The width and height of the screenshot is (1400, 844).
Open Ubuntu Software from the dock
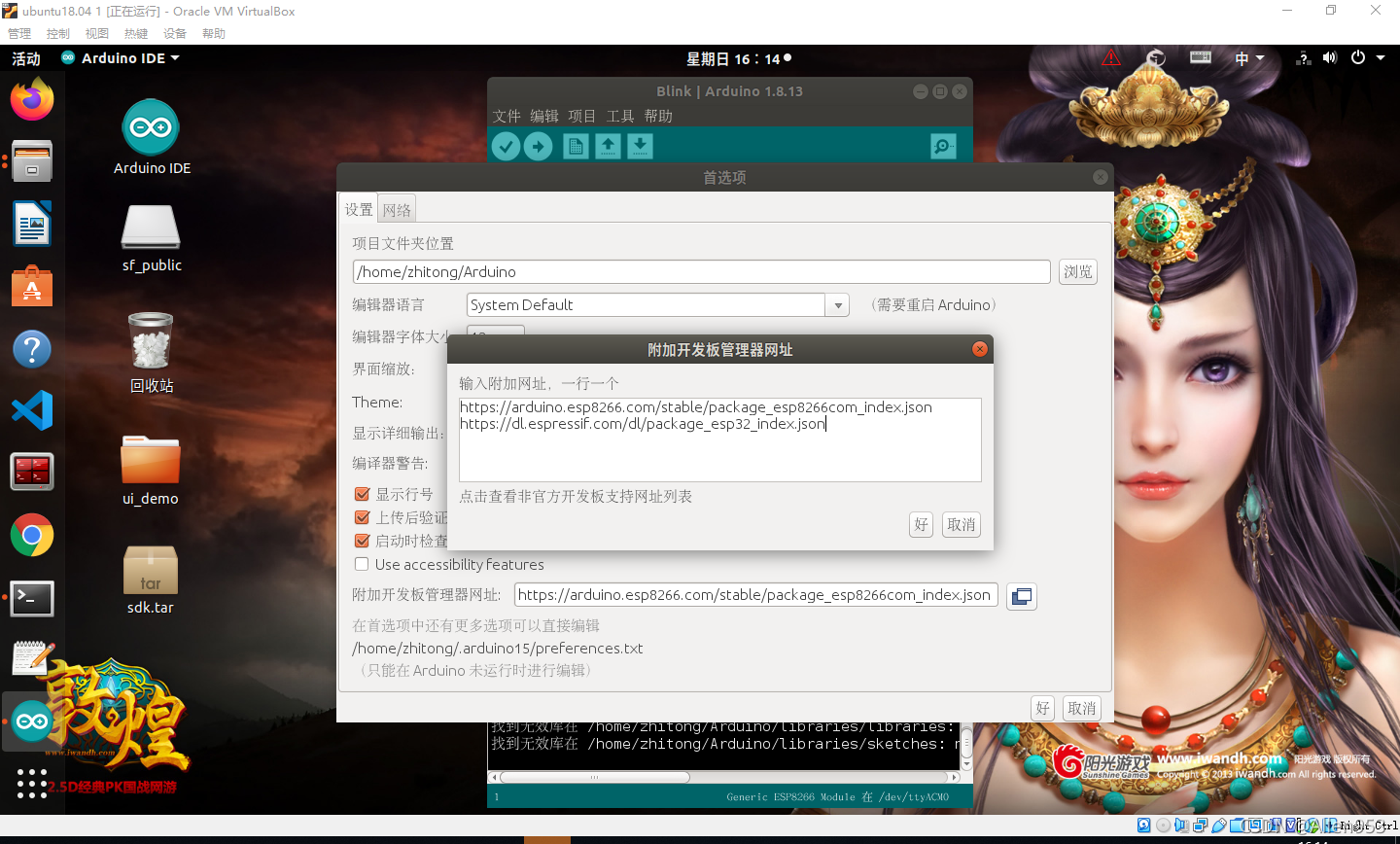coord(32,286)
